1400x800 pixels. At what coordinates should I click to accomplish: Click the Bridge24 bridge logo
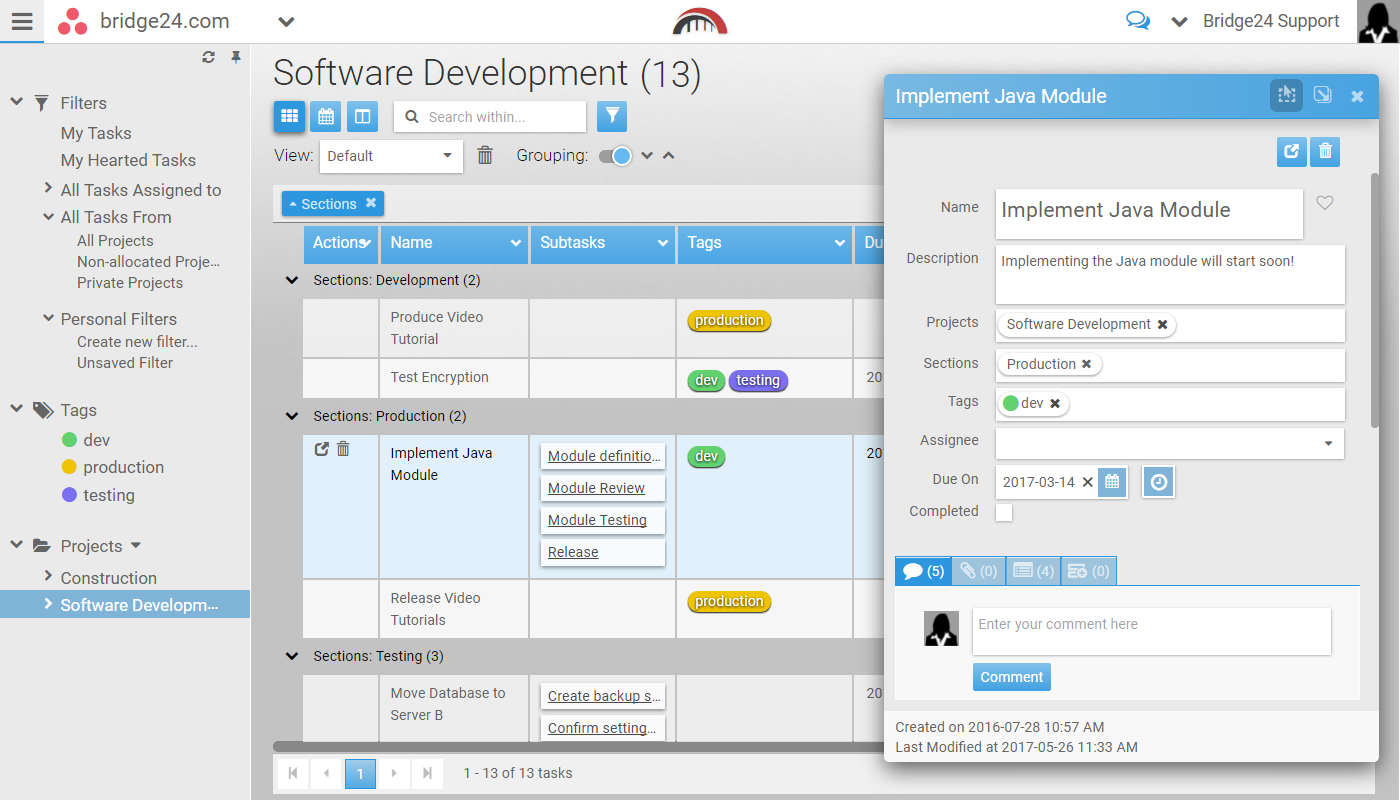pos(700,21)
